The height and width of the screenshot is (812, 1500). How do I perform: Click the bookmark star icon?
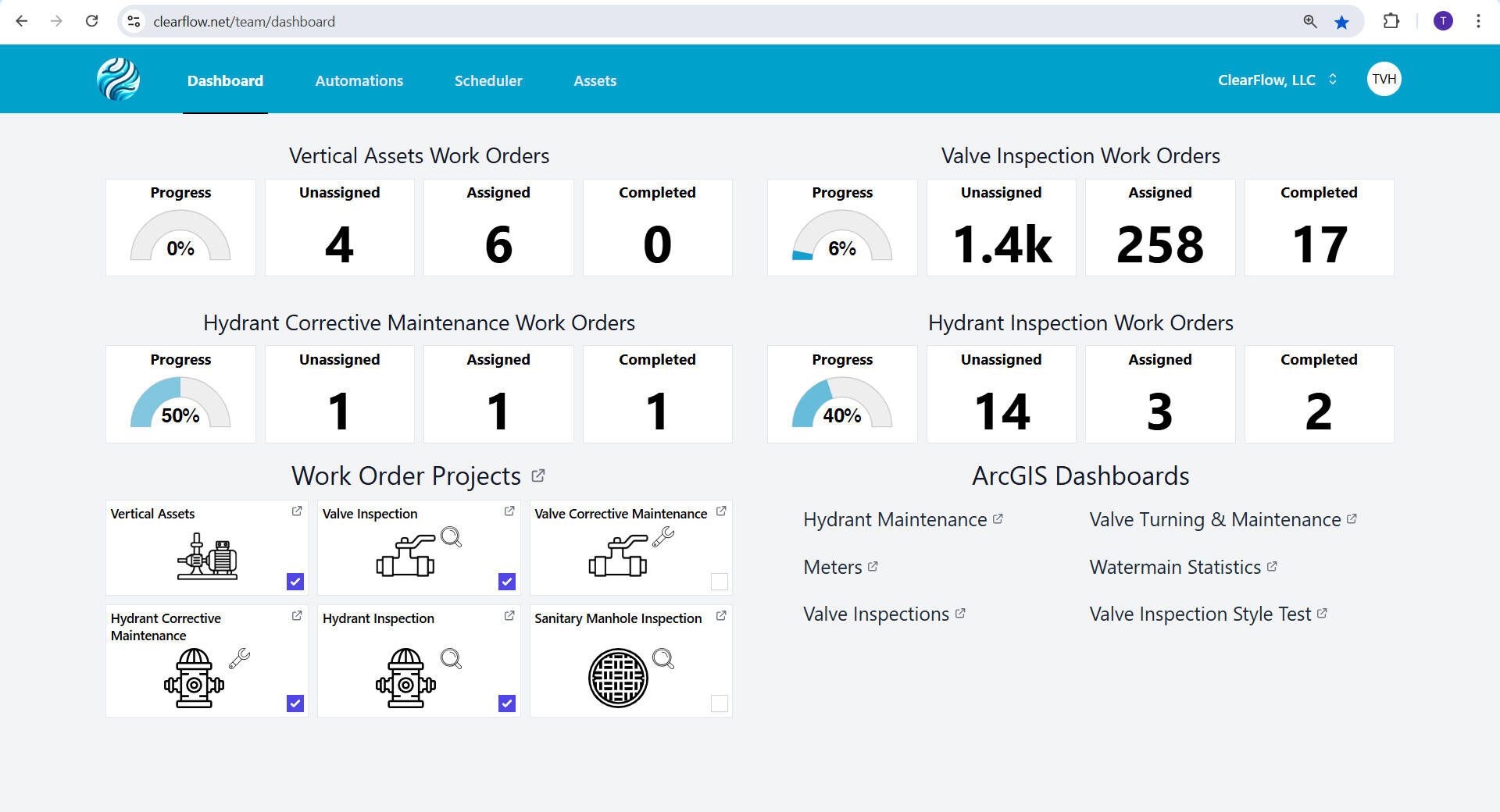coord(1341,21)
